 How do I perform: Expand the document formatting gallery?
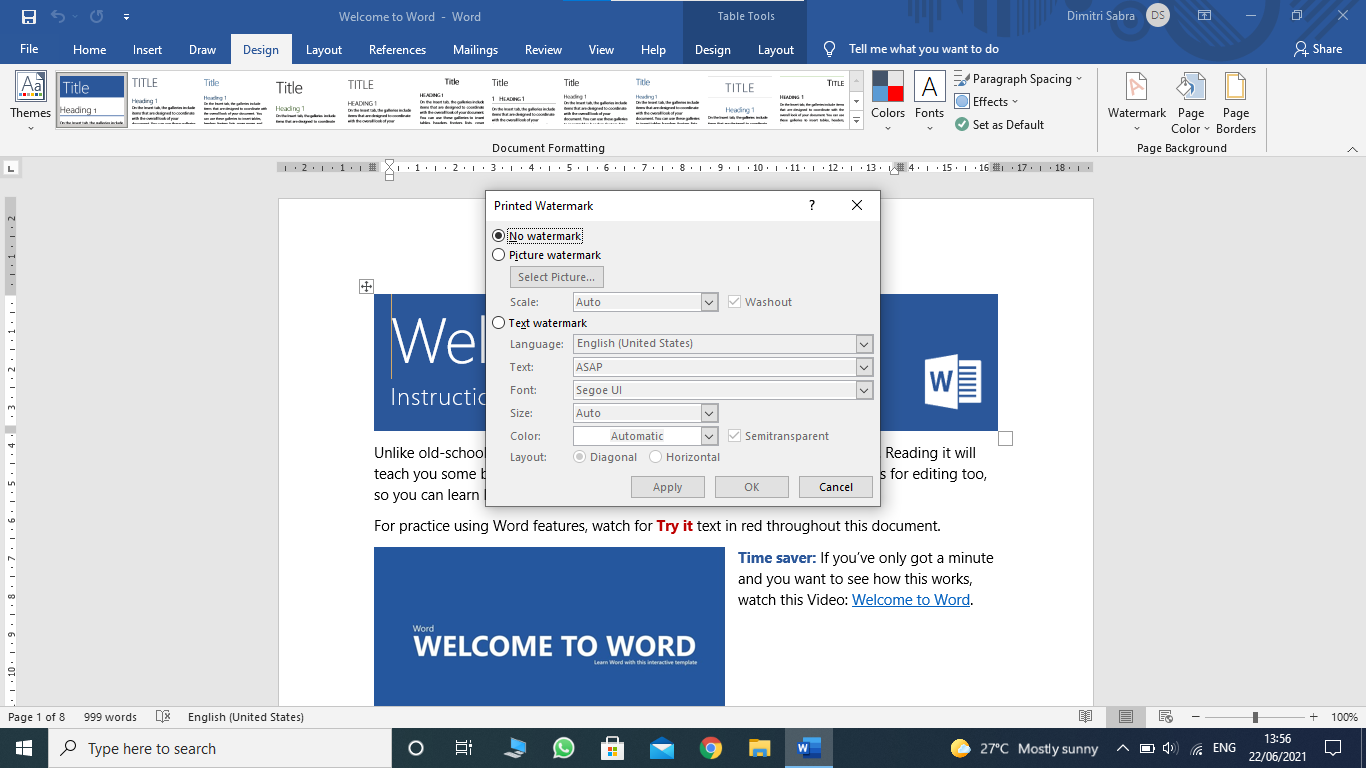click(x=856, y=121)
